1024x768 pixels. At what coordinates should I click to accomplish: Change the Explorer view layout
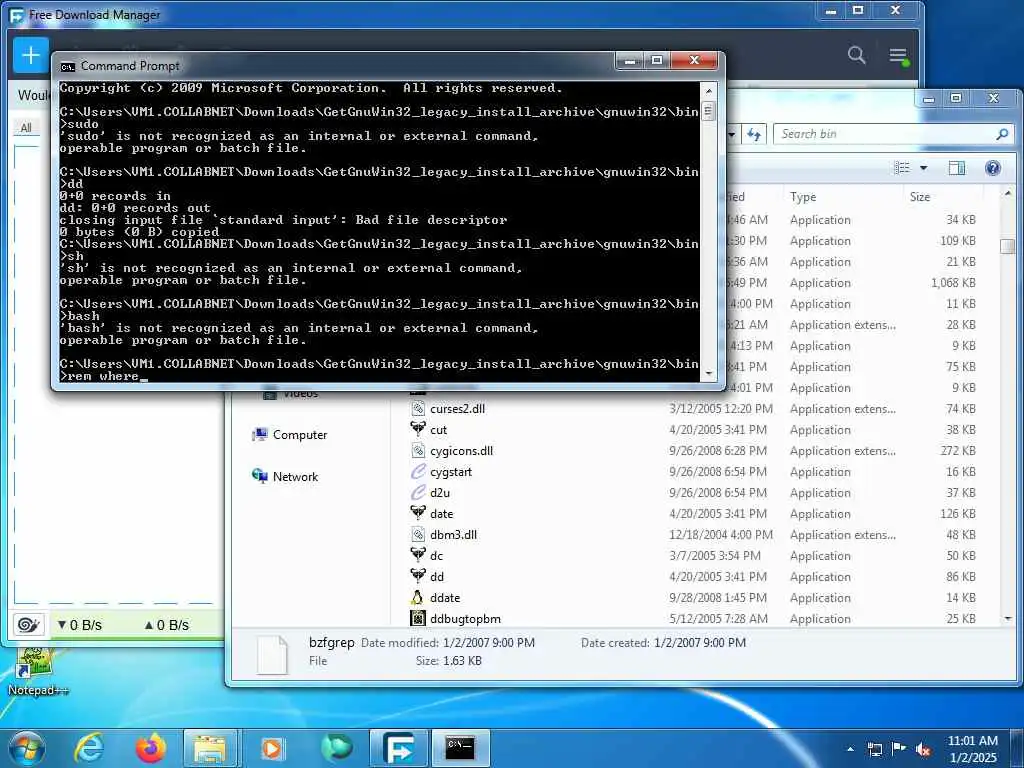902,168
